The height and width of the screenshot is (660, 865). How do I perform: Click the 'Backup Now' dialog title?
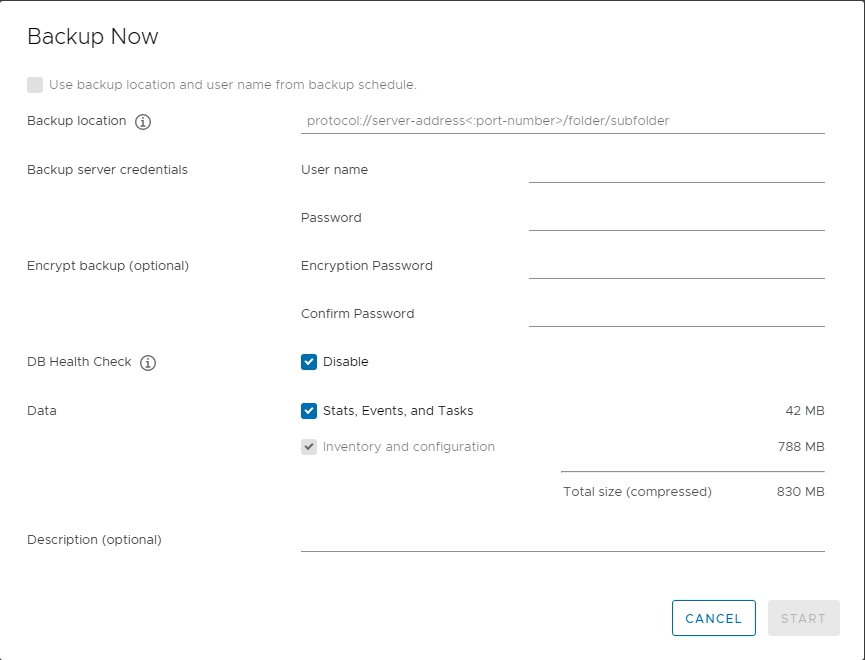click(x=93, y=36)
